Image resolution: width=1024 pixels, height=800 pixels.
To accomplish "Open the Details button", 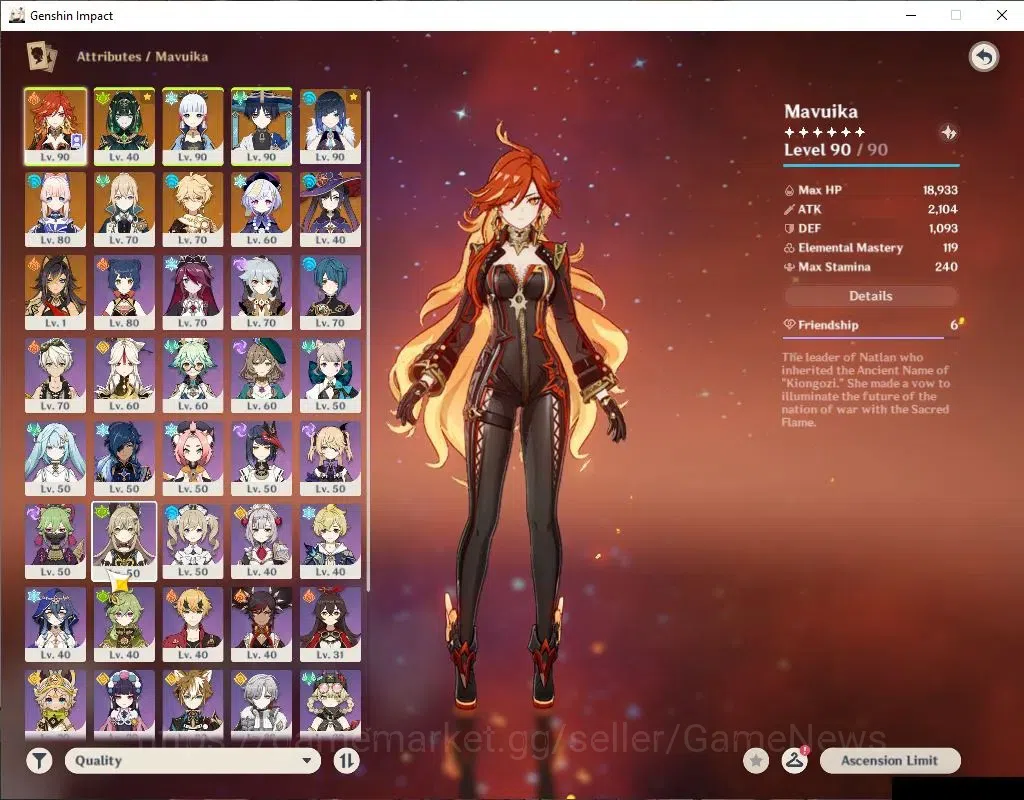I will (871, 296).
